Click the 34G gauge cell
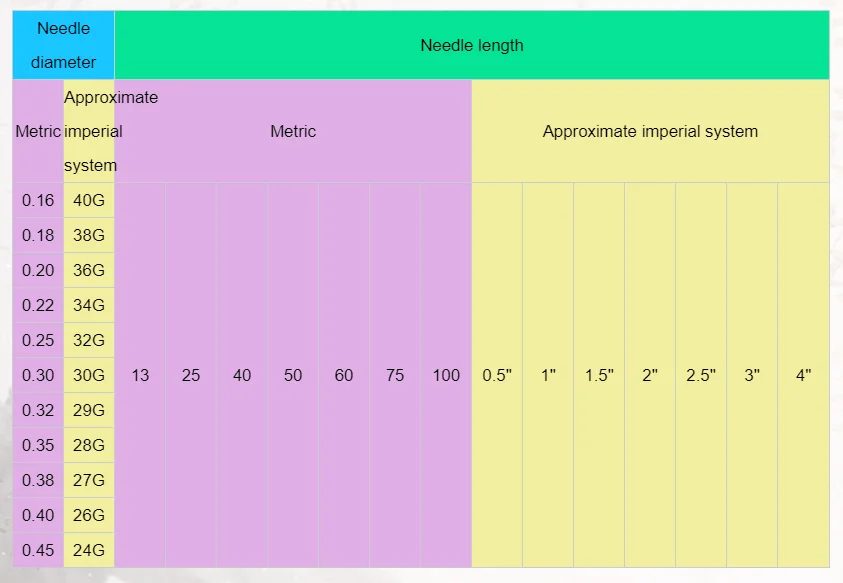 (89, 305)
